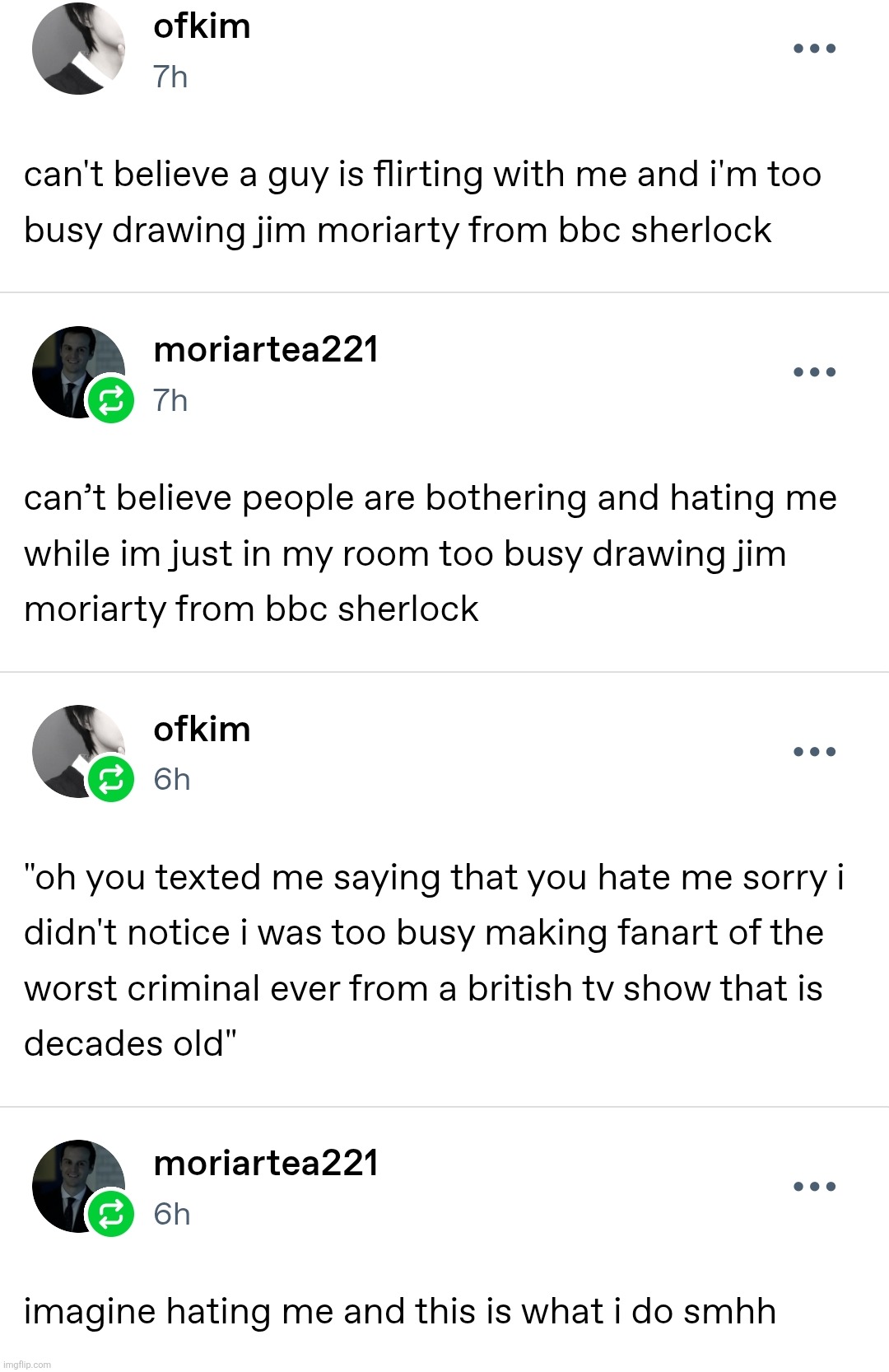This screenshot has height=1372, width=889.
Task: Open options menu on moriartea221's 7h post
Action: point(814,372)
